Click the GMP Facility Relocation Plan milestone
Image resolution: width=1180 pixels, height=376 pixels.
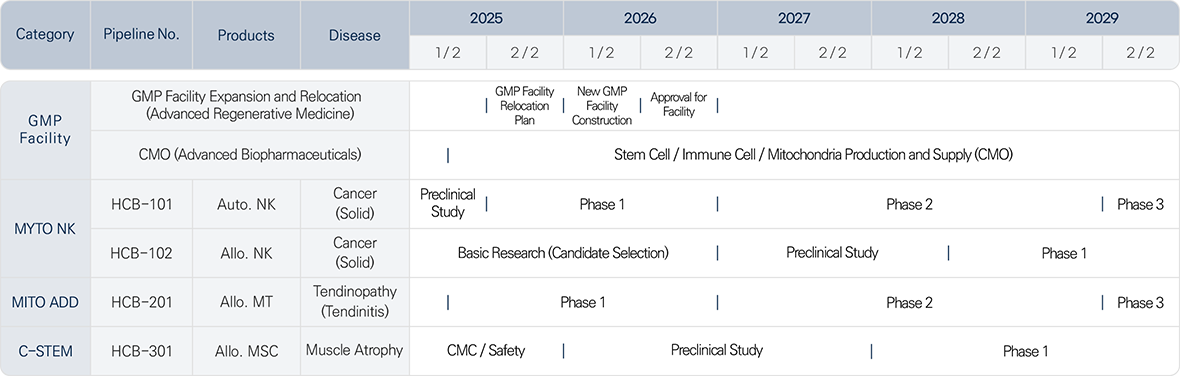525,105
